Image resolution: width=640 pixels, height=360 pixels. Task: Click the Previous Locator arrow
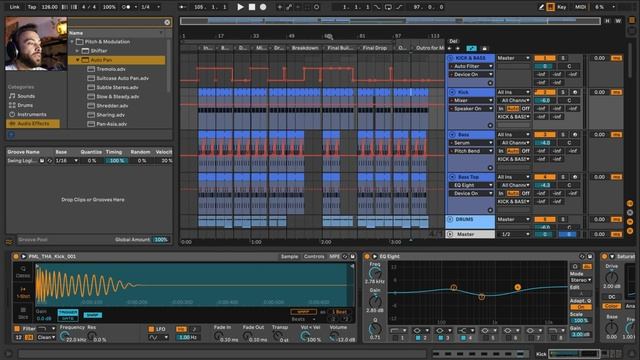(449, 49)
